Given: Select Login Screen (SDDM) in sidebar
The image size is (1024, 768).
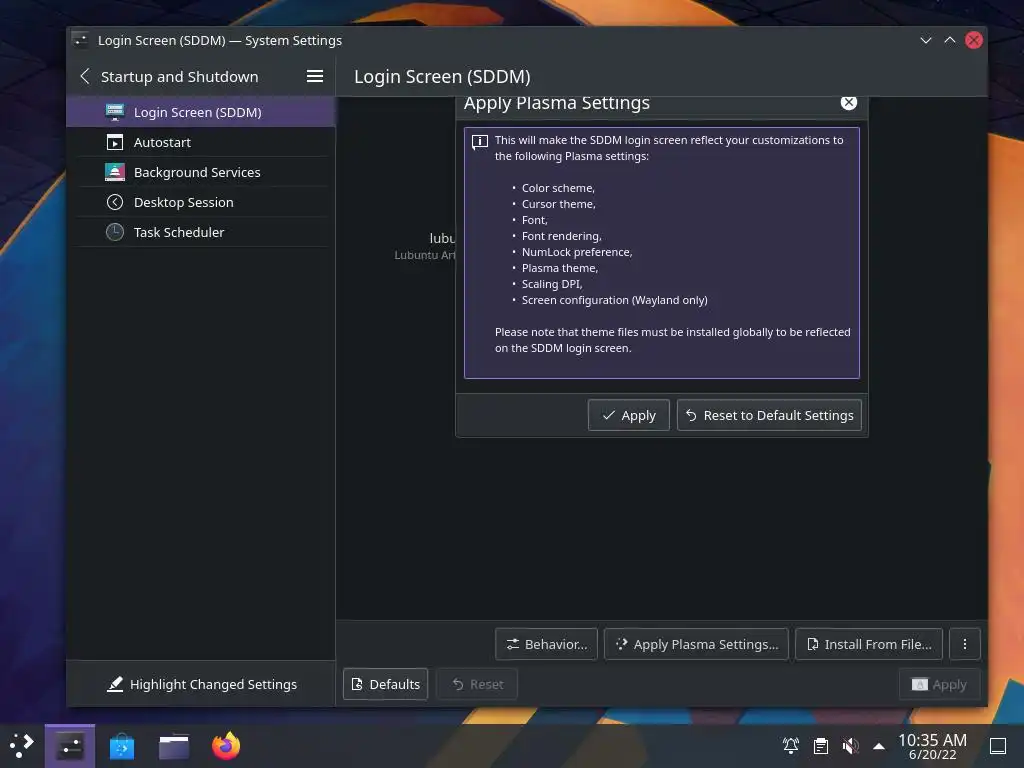Looking at the screenshot, I should [x=201, y=112].
